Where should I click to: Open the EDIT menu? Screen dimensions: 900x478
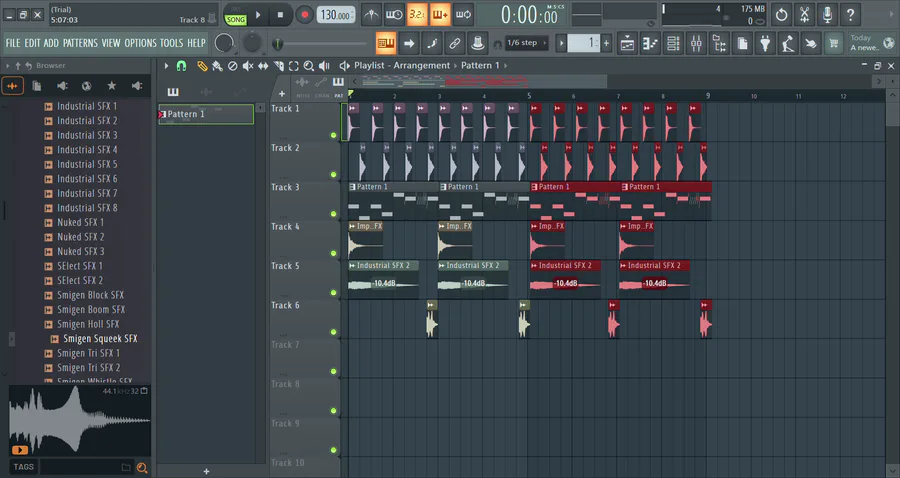32,43
